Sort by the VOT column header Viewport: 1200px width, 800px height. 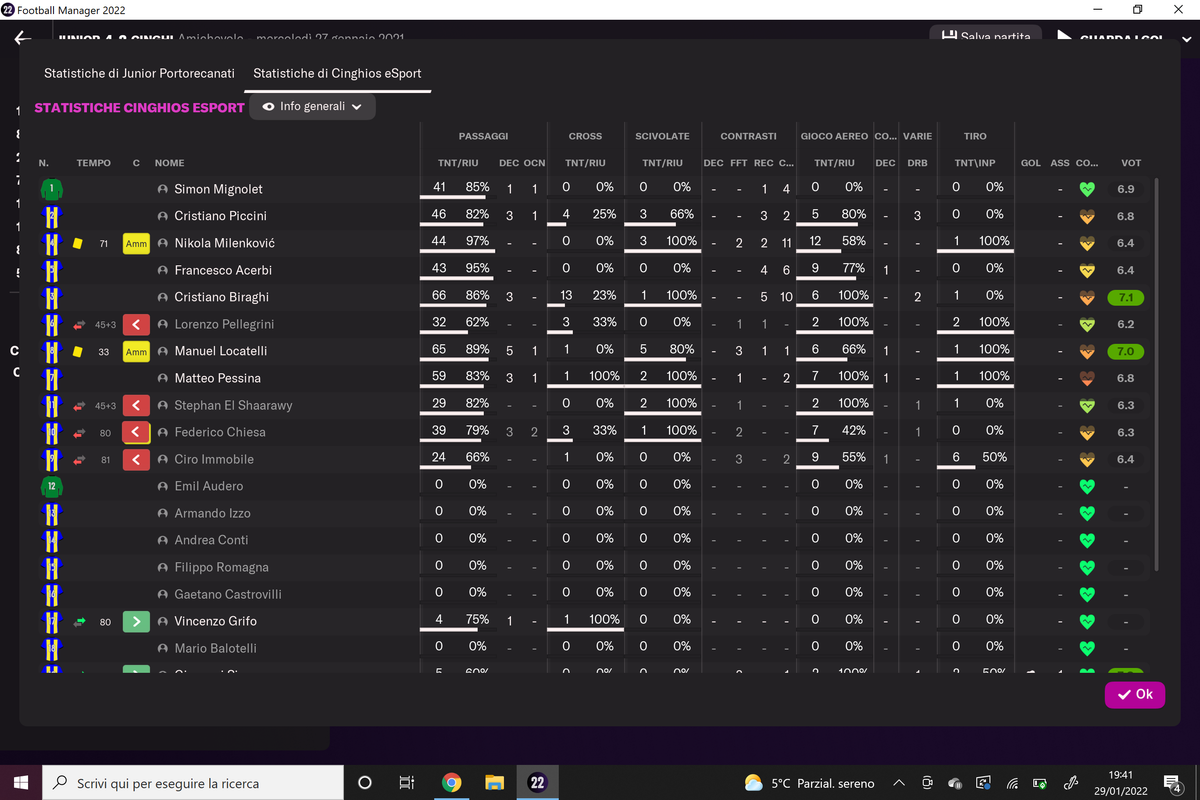[x=1131, y=163]
